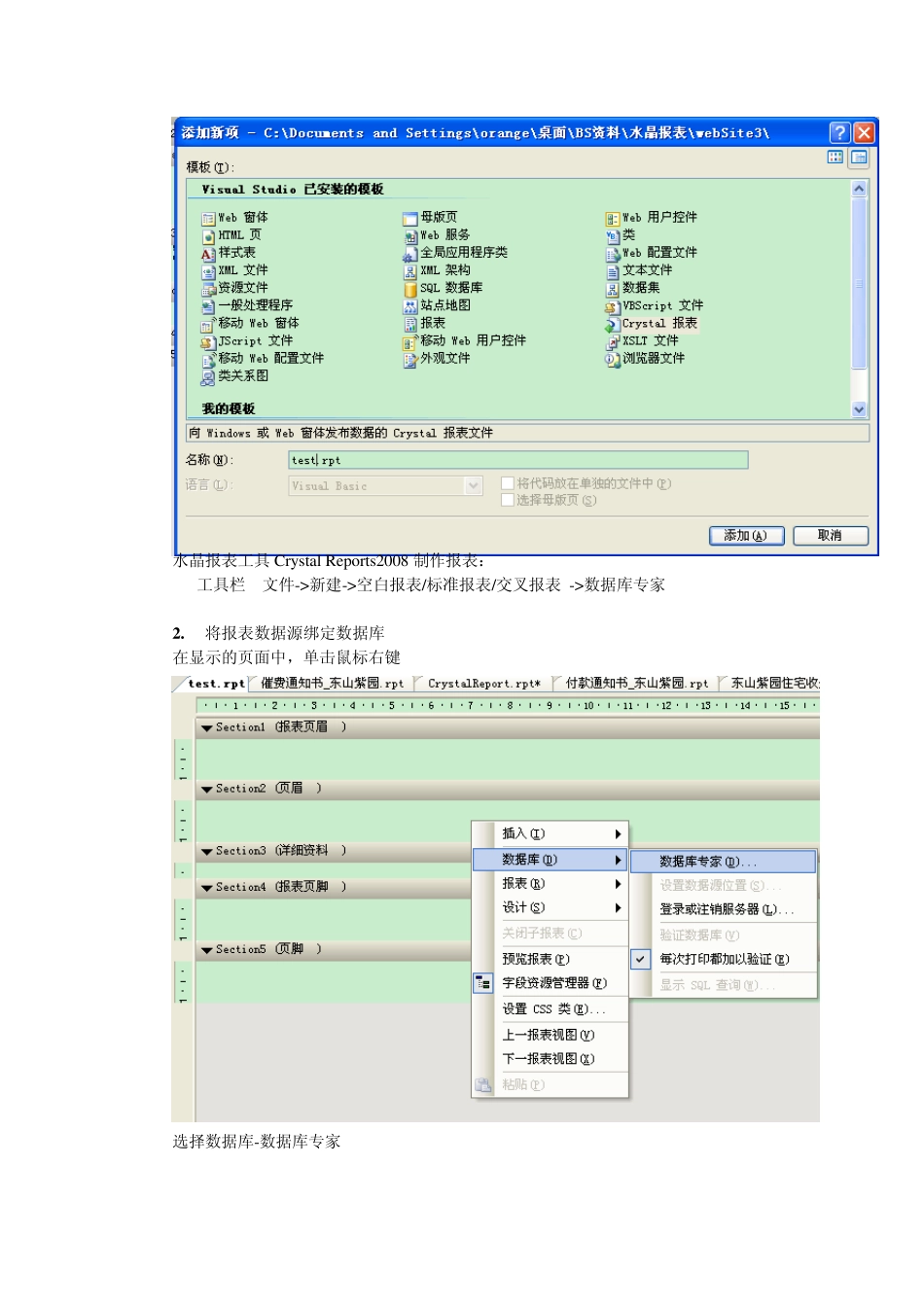
Task: Pick the Web 用户控件 template icon
Action: pyautogui.click(x=613, y=219)
